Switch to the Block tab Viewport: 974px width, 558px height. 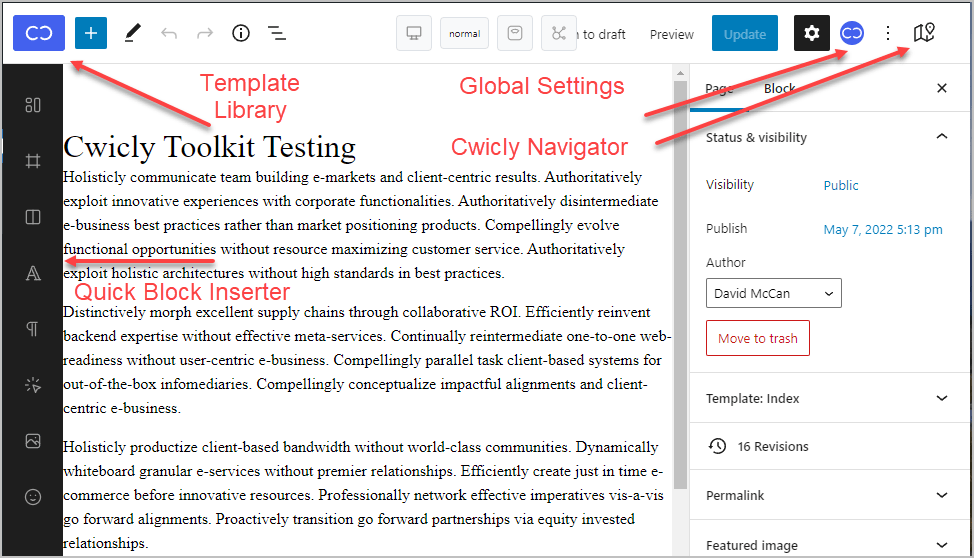[779, 88]
